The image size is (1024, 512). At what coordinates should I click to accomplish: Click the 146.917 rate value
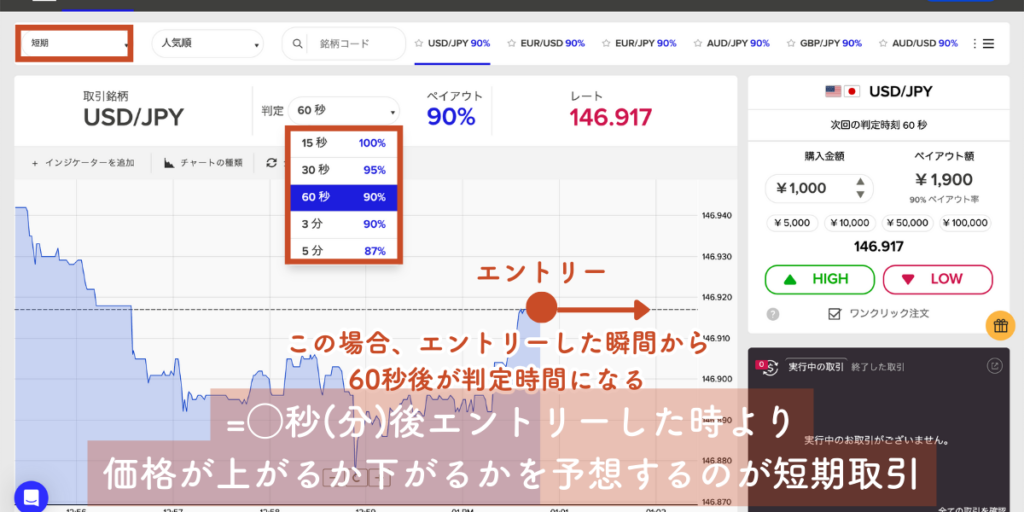coord(611,118)
